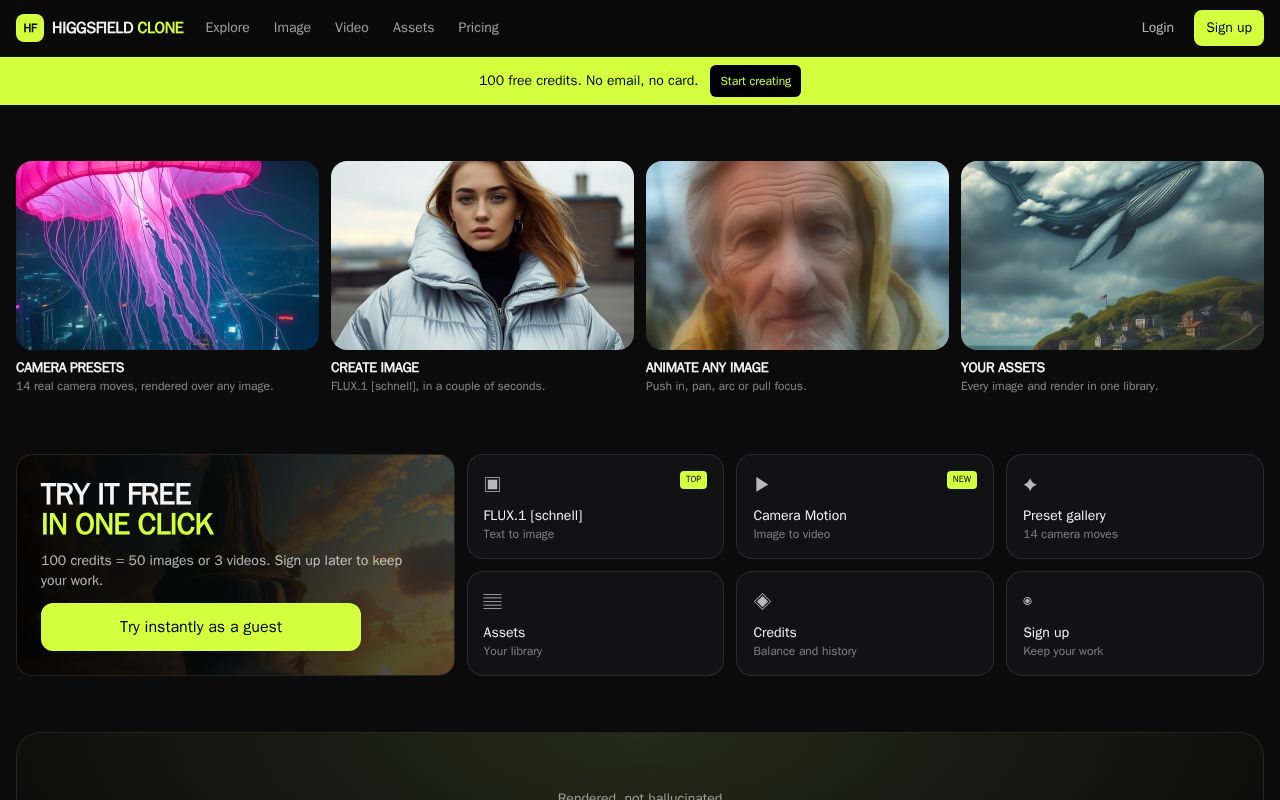1280x800 pixels.
Task: Click the TOP badge on FLUX.1 card
Action: (693, 480)
